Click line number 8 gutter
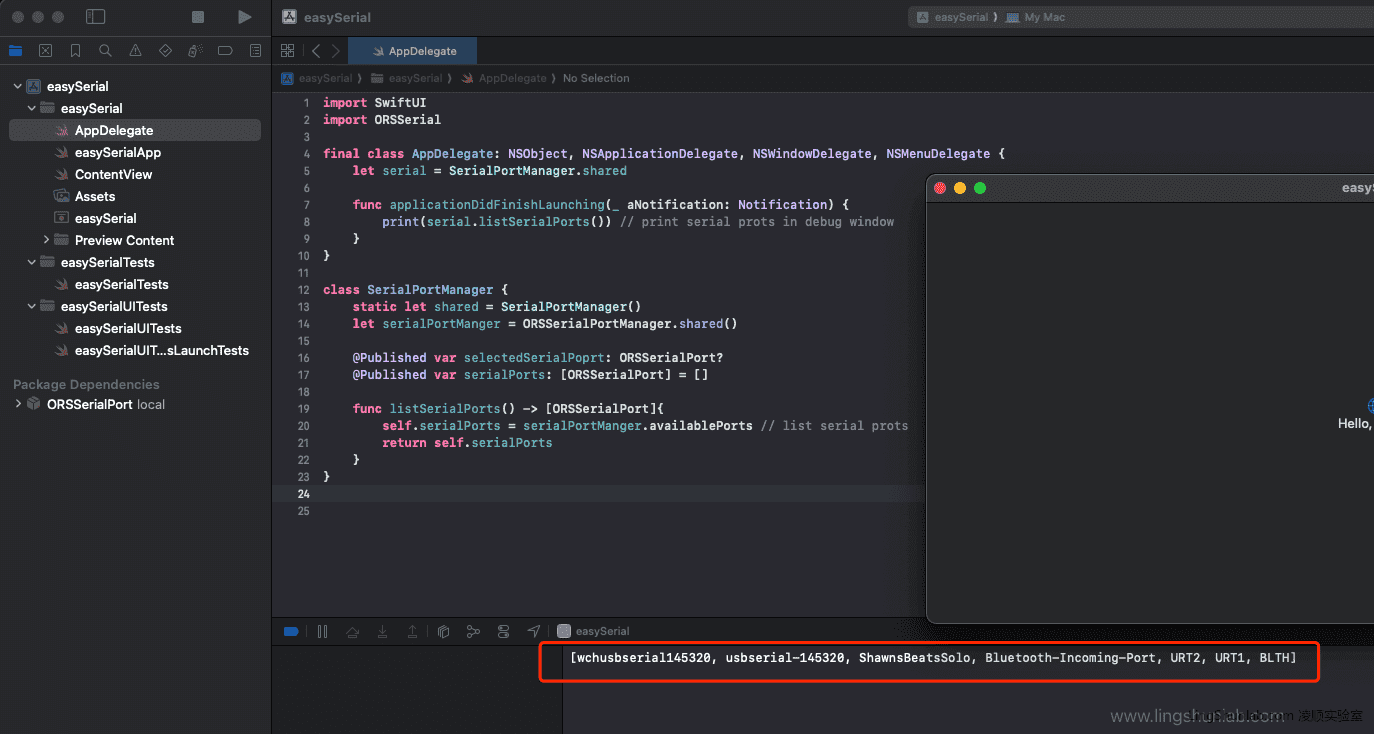 (305, 222)
